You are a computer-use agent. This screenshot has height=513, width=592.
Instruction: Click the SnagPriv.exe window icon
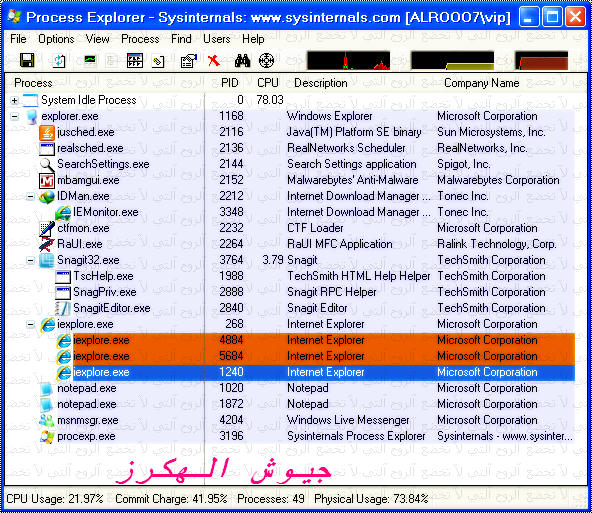click(x=63, y=293)
